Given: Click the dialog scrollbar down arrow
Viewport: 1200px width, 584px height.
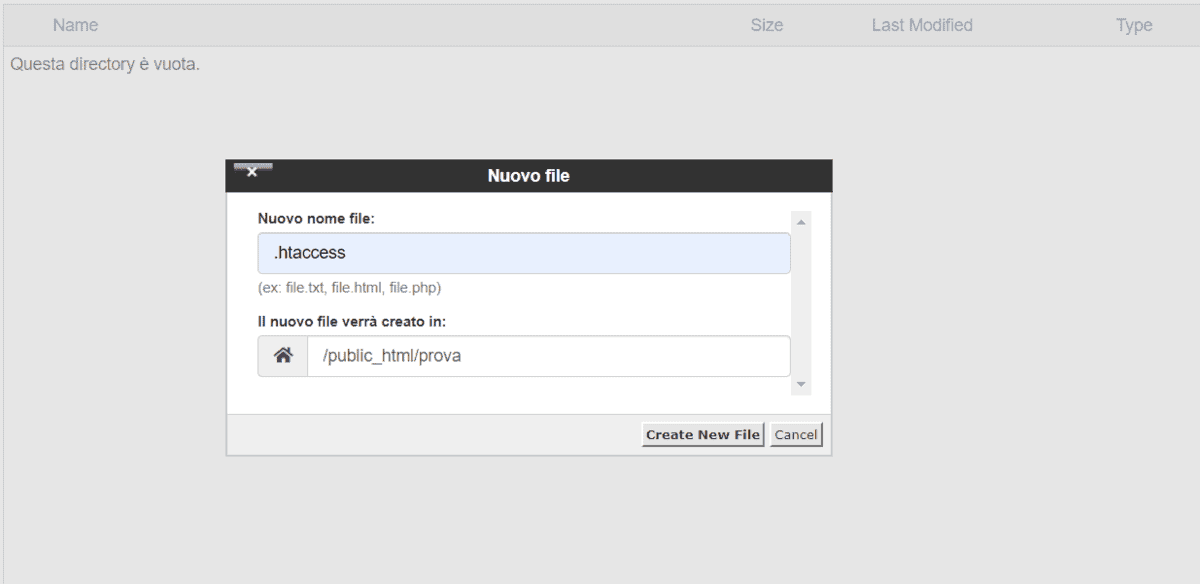Looking at the screenshot, I should 800,384.
